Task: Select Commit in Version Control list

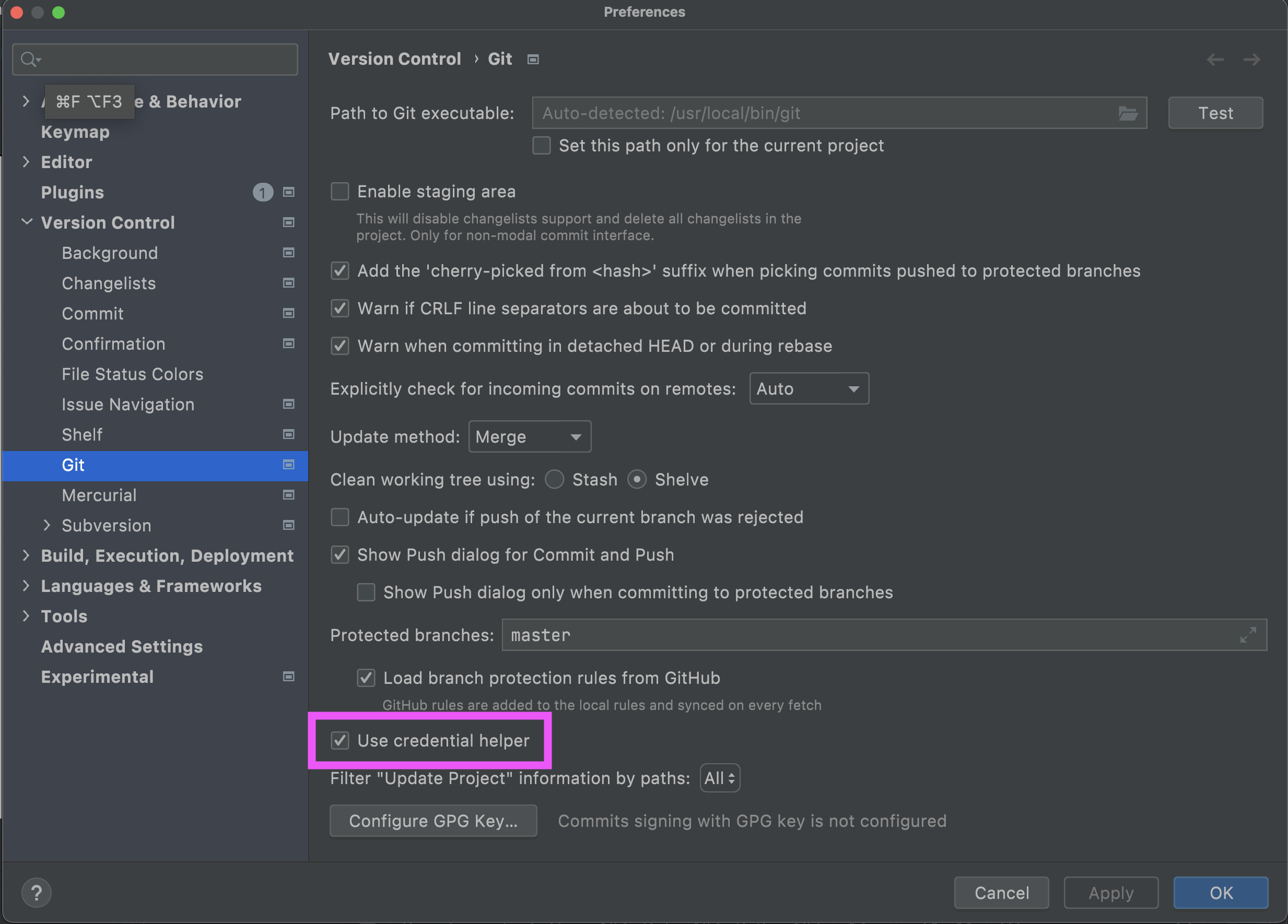Action: click(92, 313)
